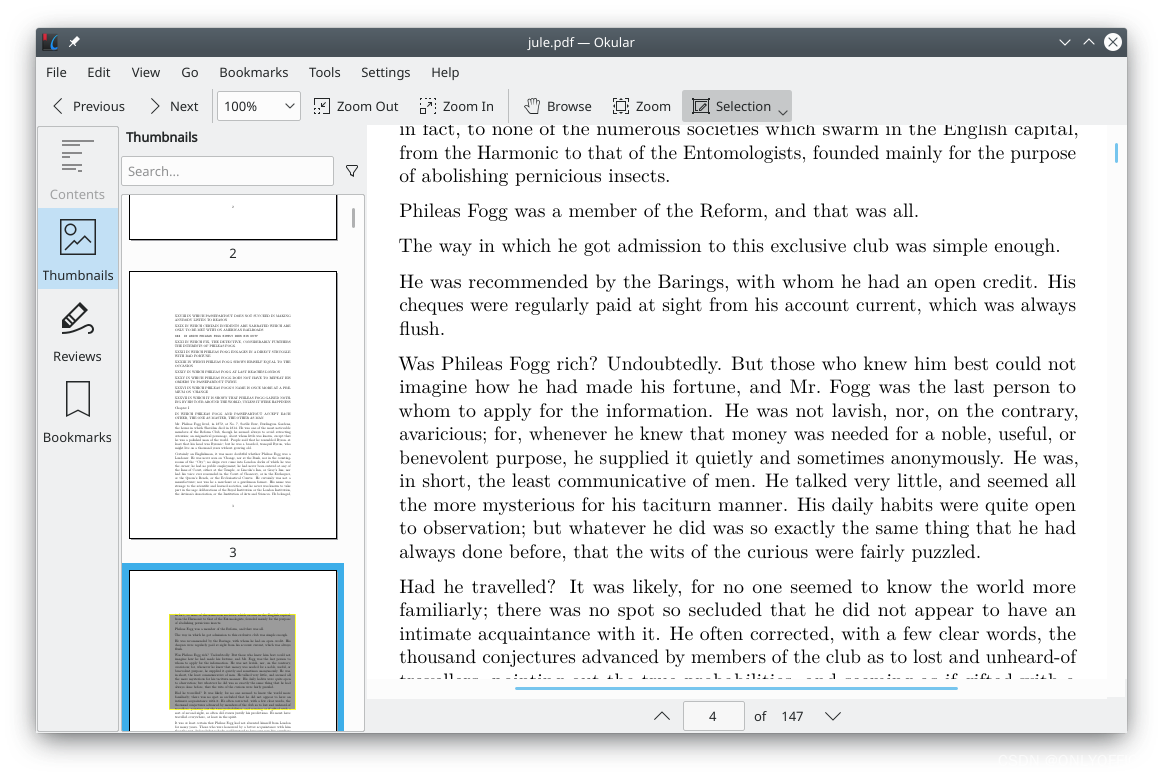Open the File menu

point(56,73)
